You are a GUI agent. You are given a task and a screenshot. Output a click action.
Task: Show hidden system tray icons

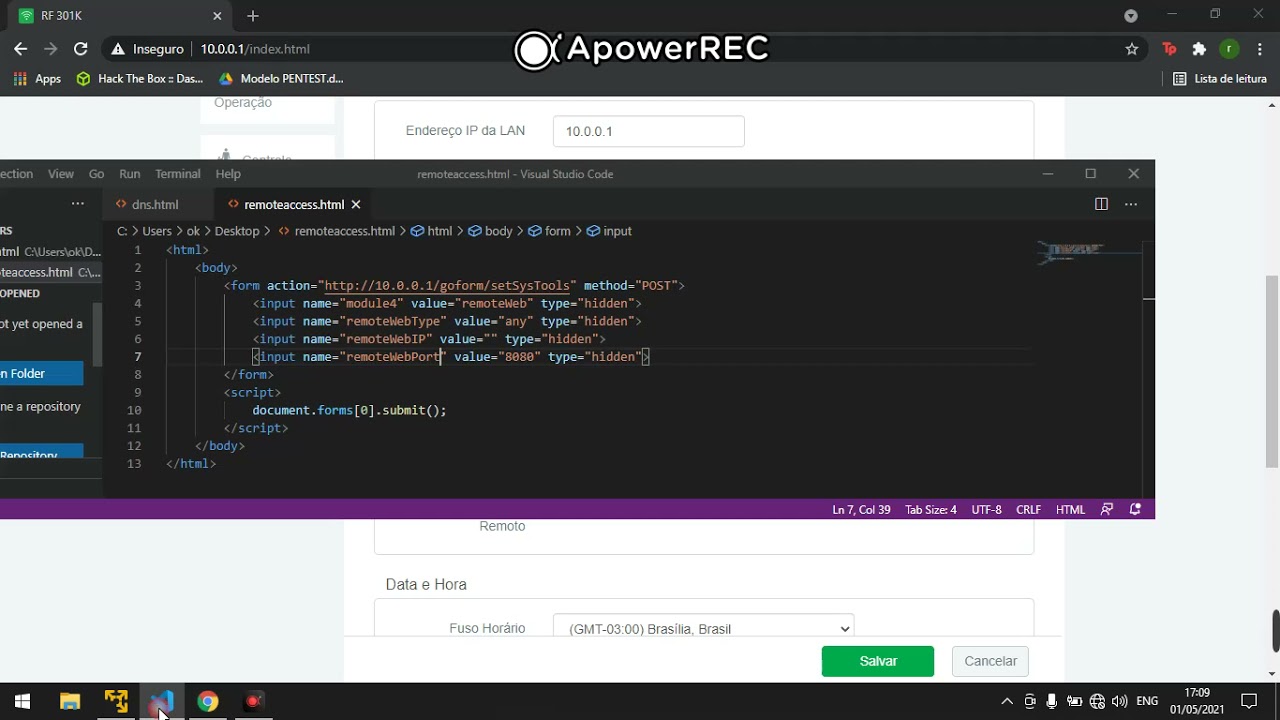(1007, 701)
